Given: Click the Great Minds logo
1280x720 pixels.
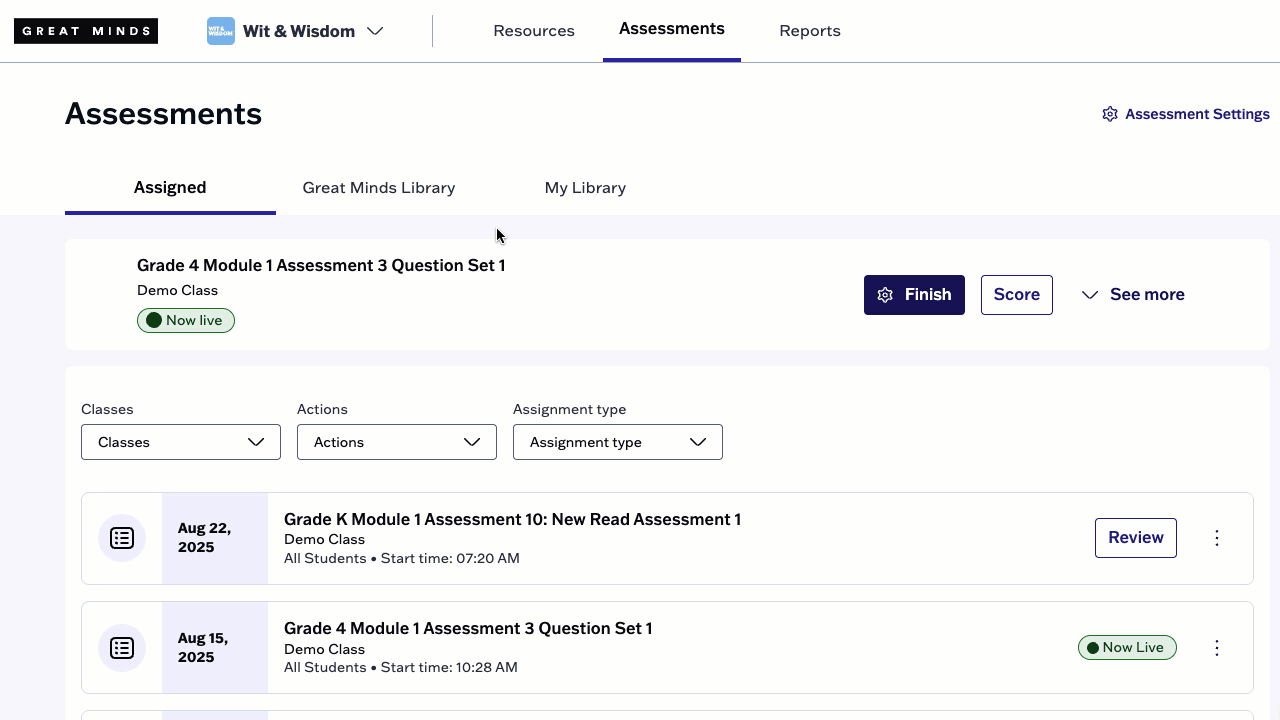Looking at the screenshot, I should (x=85, y=30).
